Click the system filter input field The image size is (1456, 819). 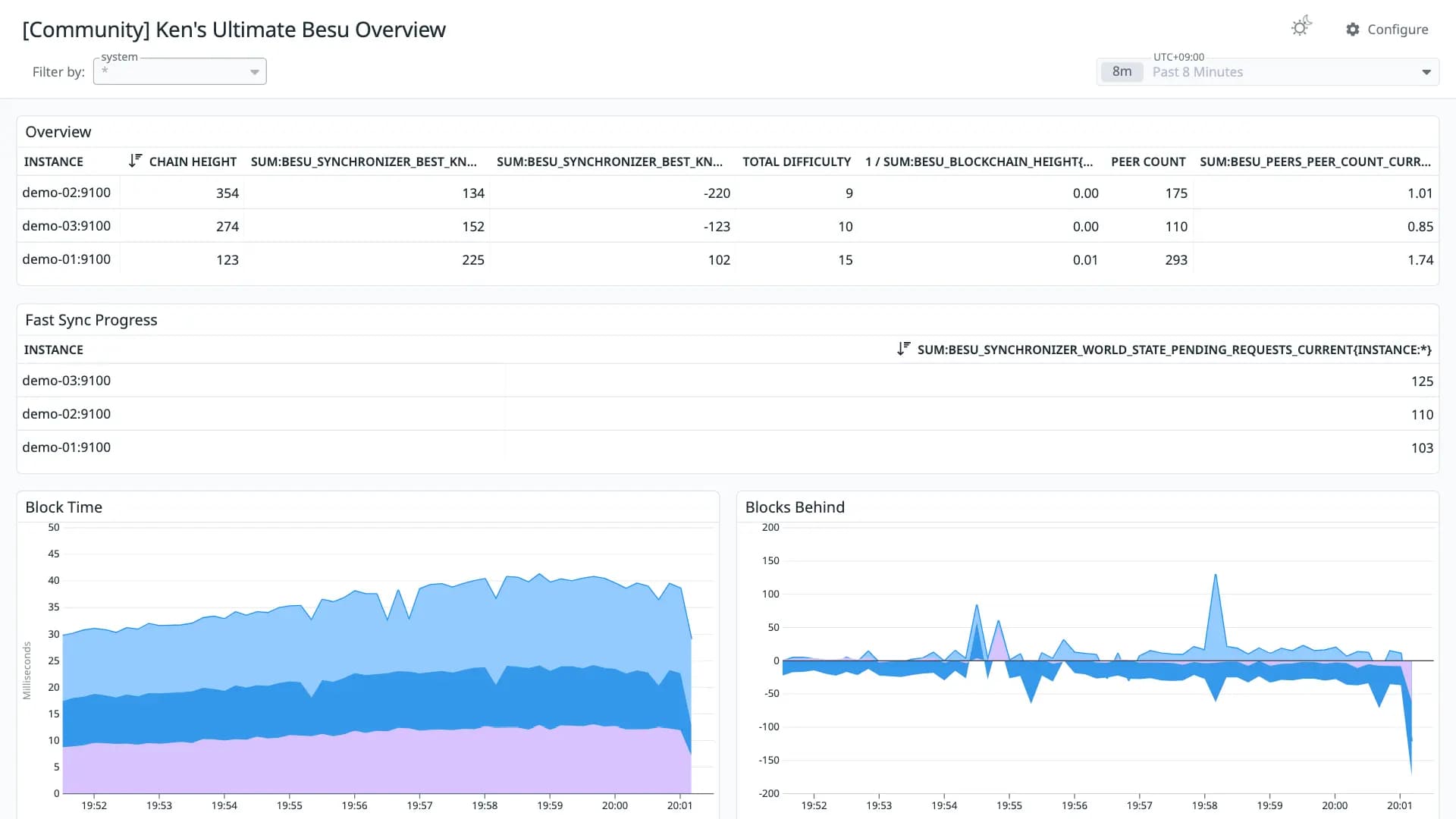coord(180,71)
